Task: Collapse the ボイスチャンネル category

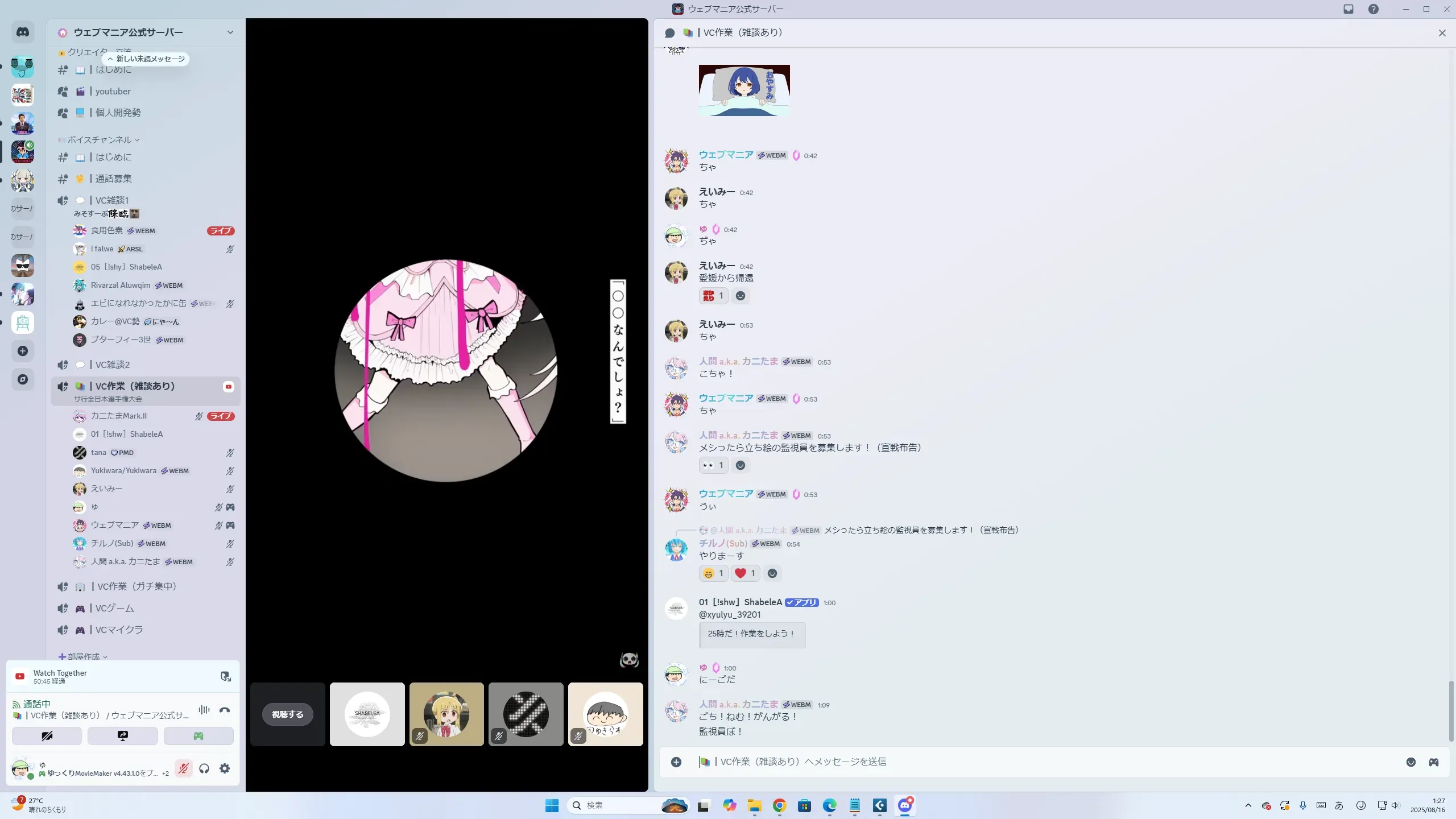Action: (100, 140)
